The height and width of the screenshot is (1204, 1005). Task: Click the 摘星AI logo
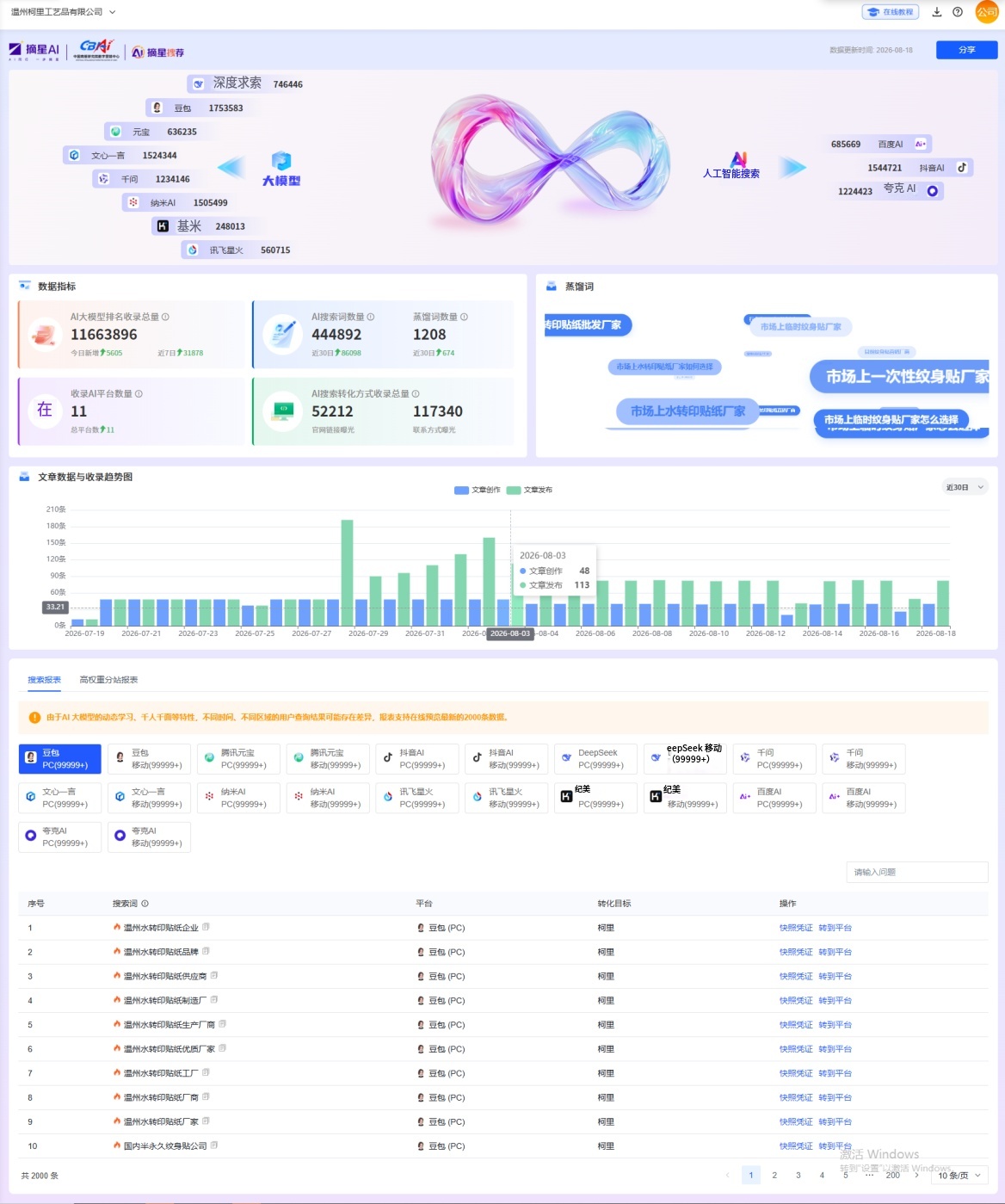tap(34, 52)
